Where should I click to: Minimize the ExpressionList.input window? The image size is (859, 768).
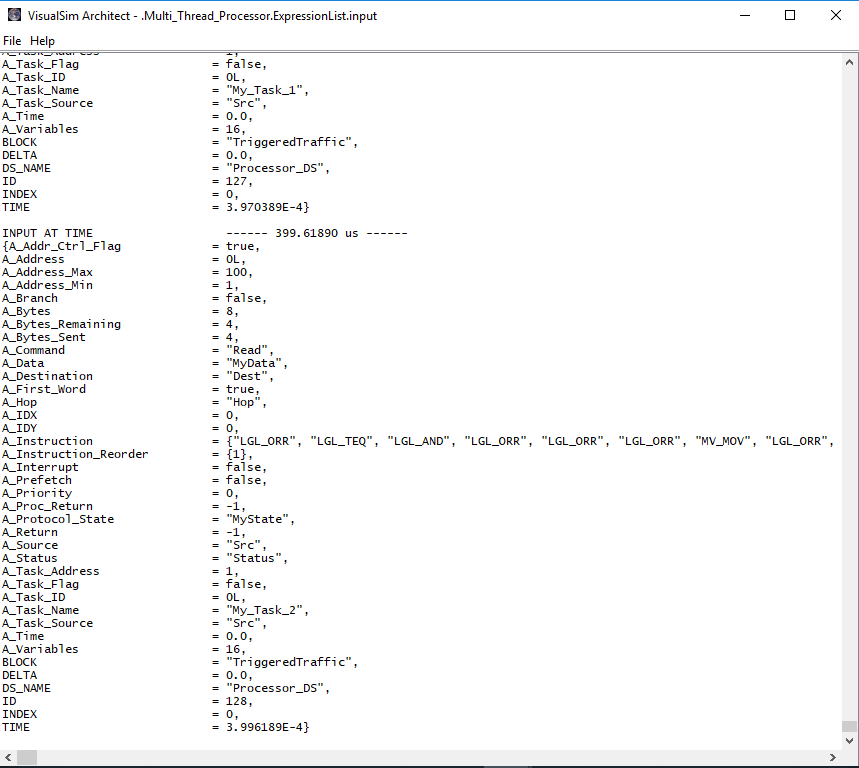743,15
